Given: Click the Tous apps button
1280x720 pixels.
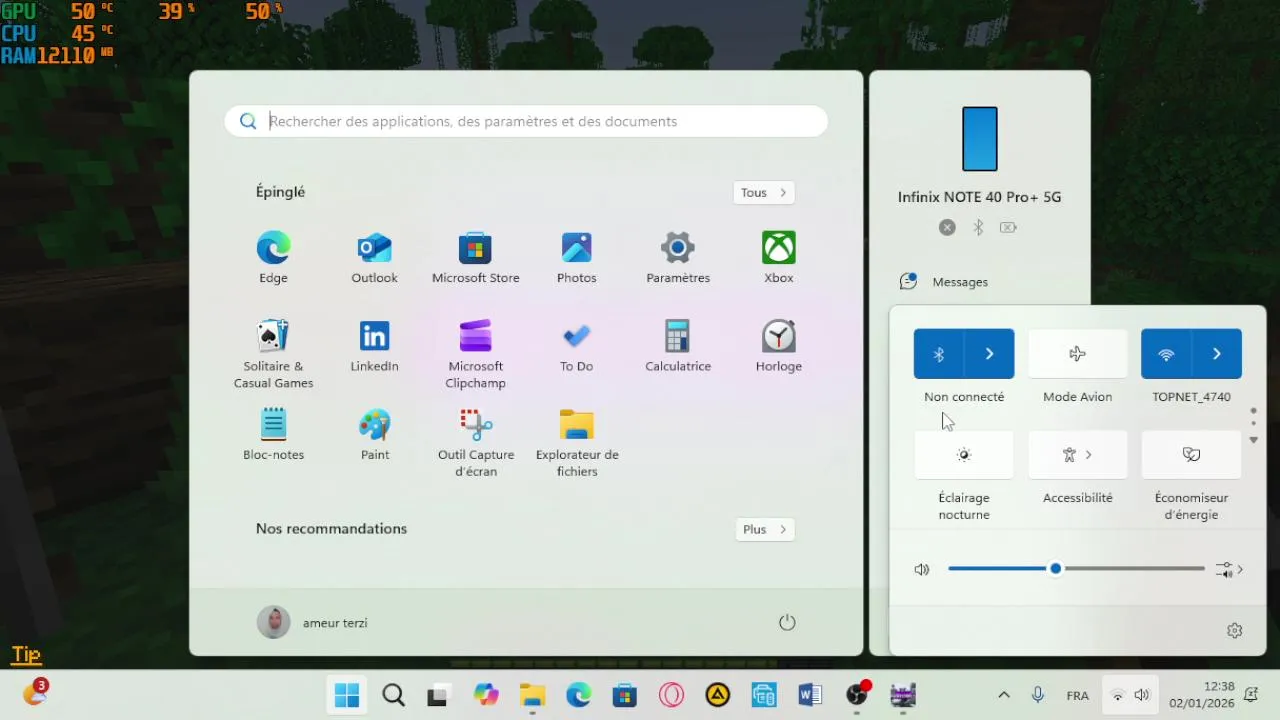Looking at the screenshot, I should 765,193.
